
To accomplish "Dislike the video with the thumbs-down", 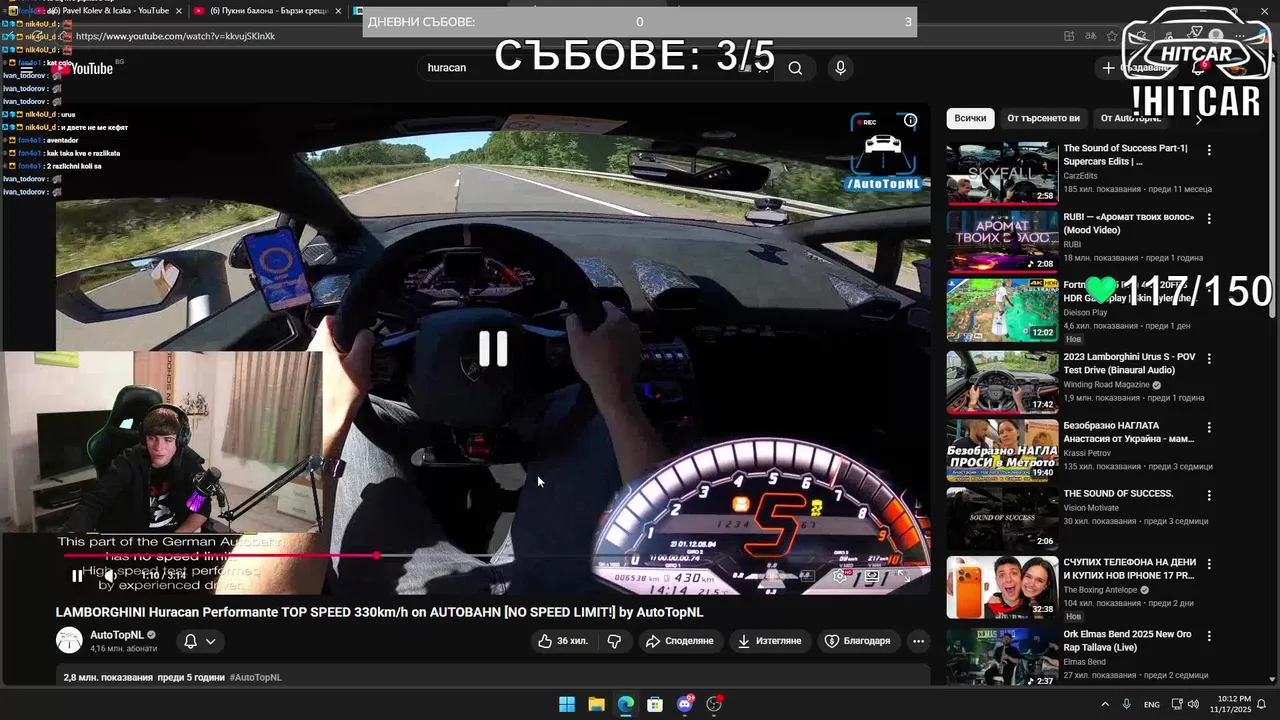I will point(615,641).
